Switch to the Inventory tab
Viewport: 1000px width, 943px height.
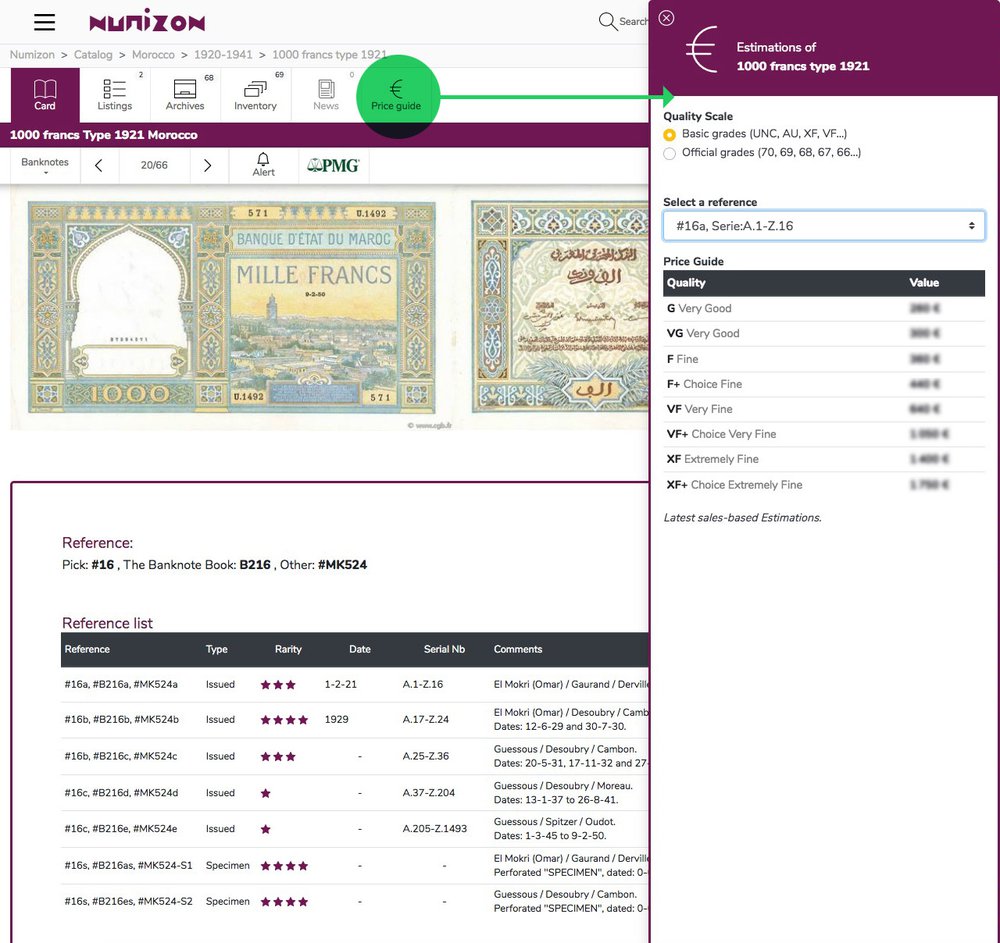pyautogui.click(x=255, y=95)
